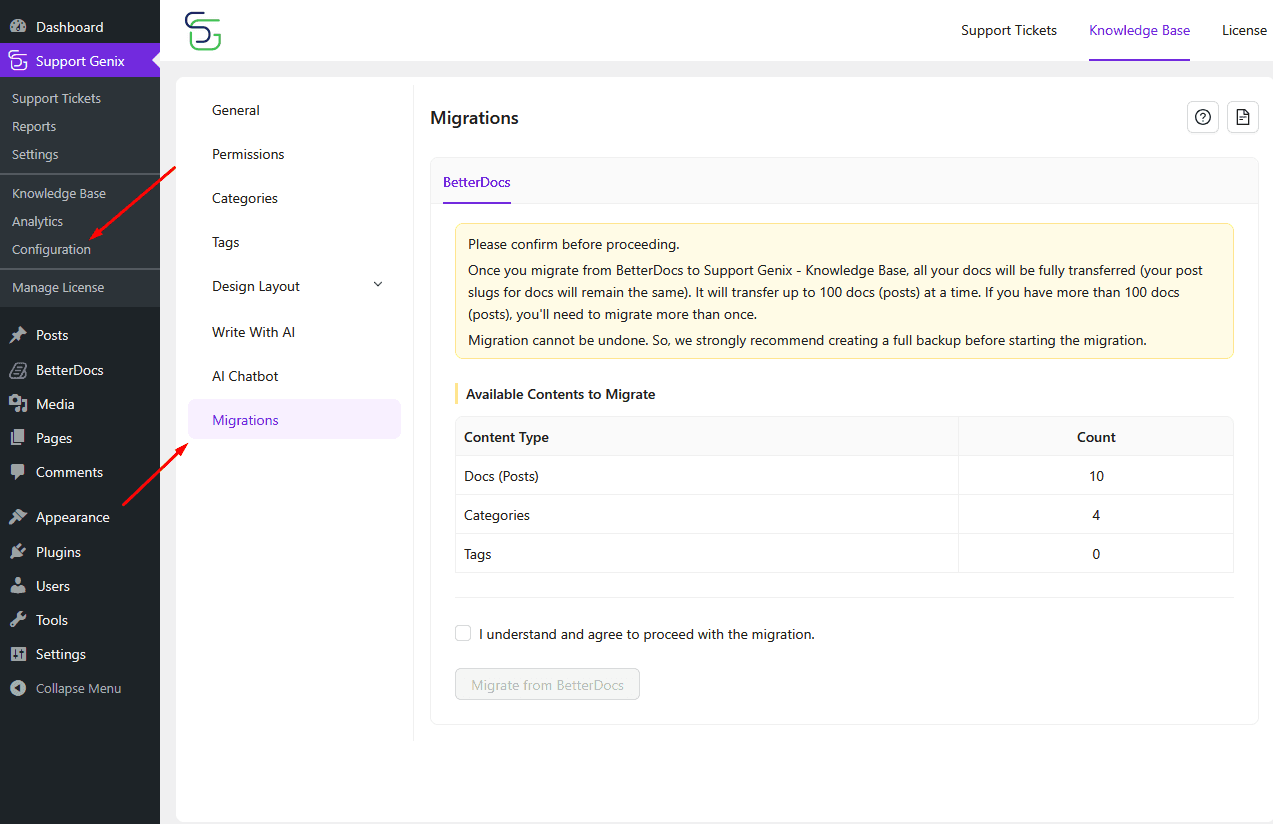
Task: Open Pages menu label in sidebar
Action: coord(54,438)
